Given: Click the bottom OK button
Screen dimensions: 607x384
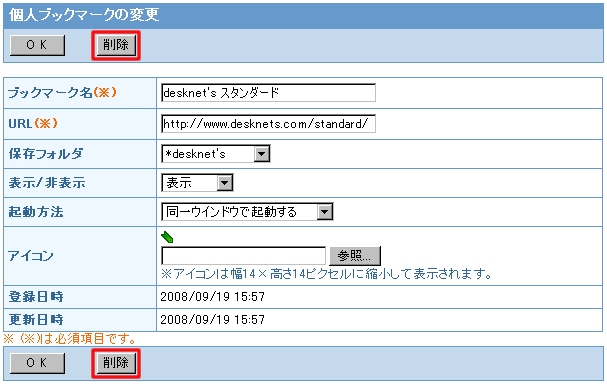Looking at the screenshot, I should 37,363.
